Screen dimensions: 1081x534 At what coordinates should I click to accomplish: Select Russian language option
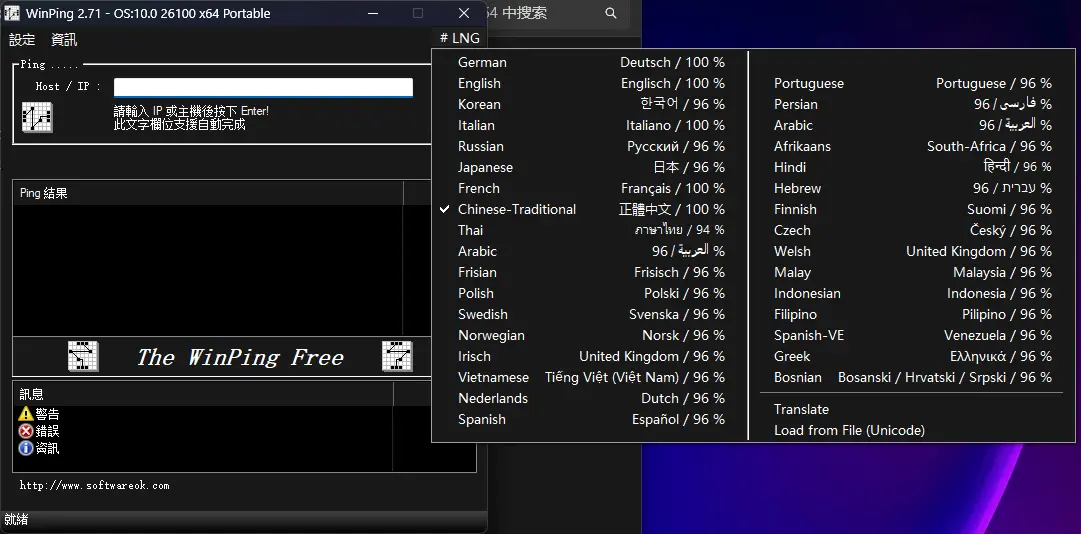point(591,147)
